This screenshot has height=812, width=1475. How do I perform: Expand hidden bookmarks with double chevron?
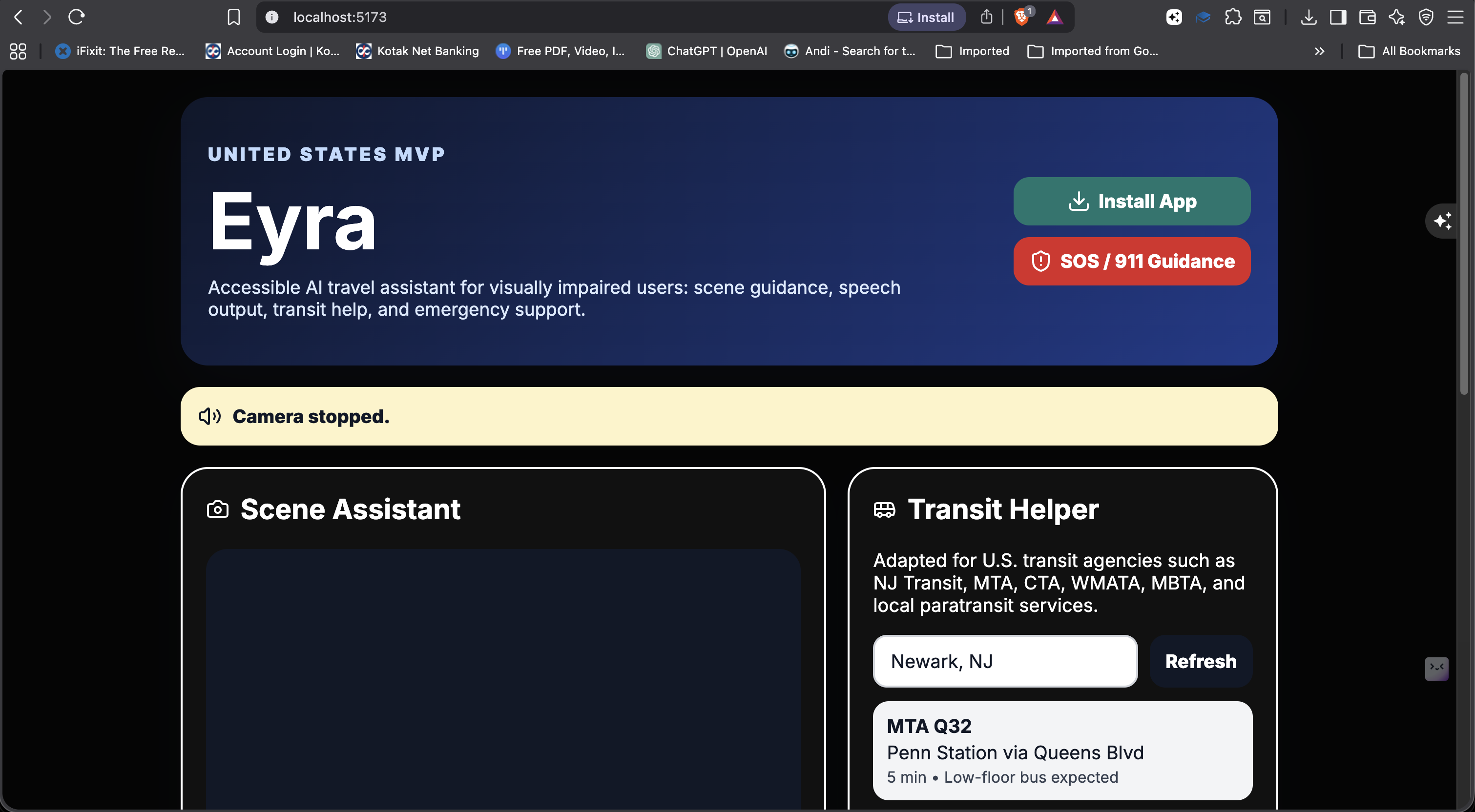(x=1319, y=51)
